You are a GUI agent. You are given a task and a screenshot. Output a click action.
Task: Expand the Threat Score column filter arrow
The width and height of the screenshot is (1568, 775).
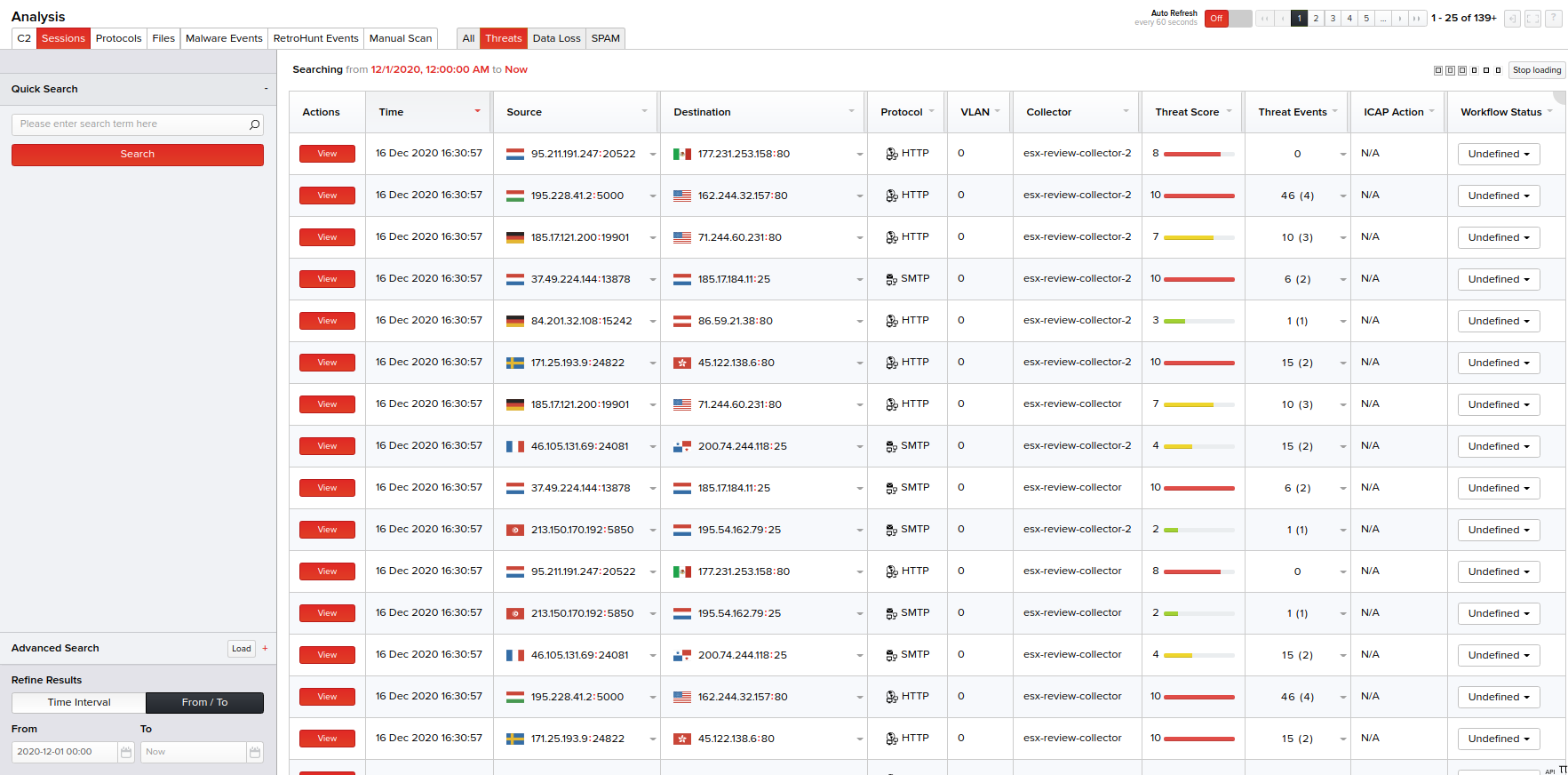click(x=1229, y=111)
